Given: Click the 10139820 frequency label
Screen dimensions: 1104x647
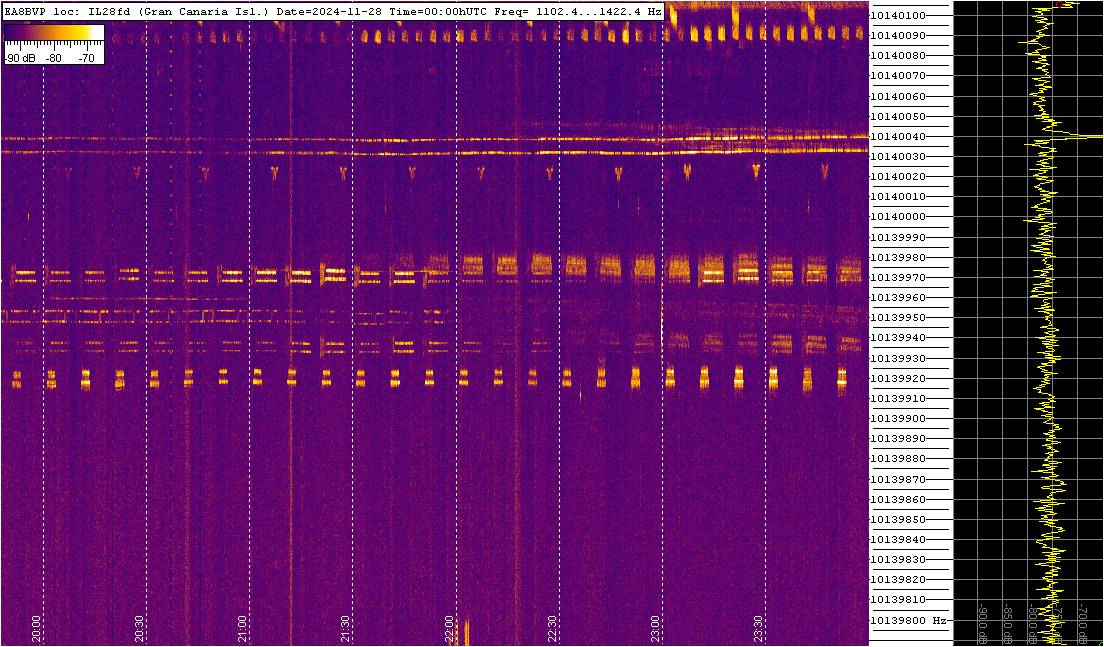Looking at the screenshot, I should [x=898, y=580].
